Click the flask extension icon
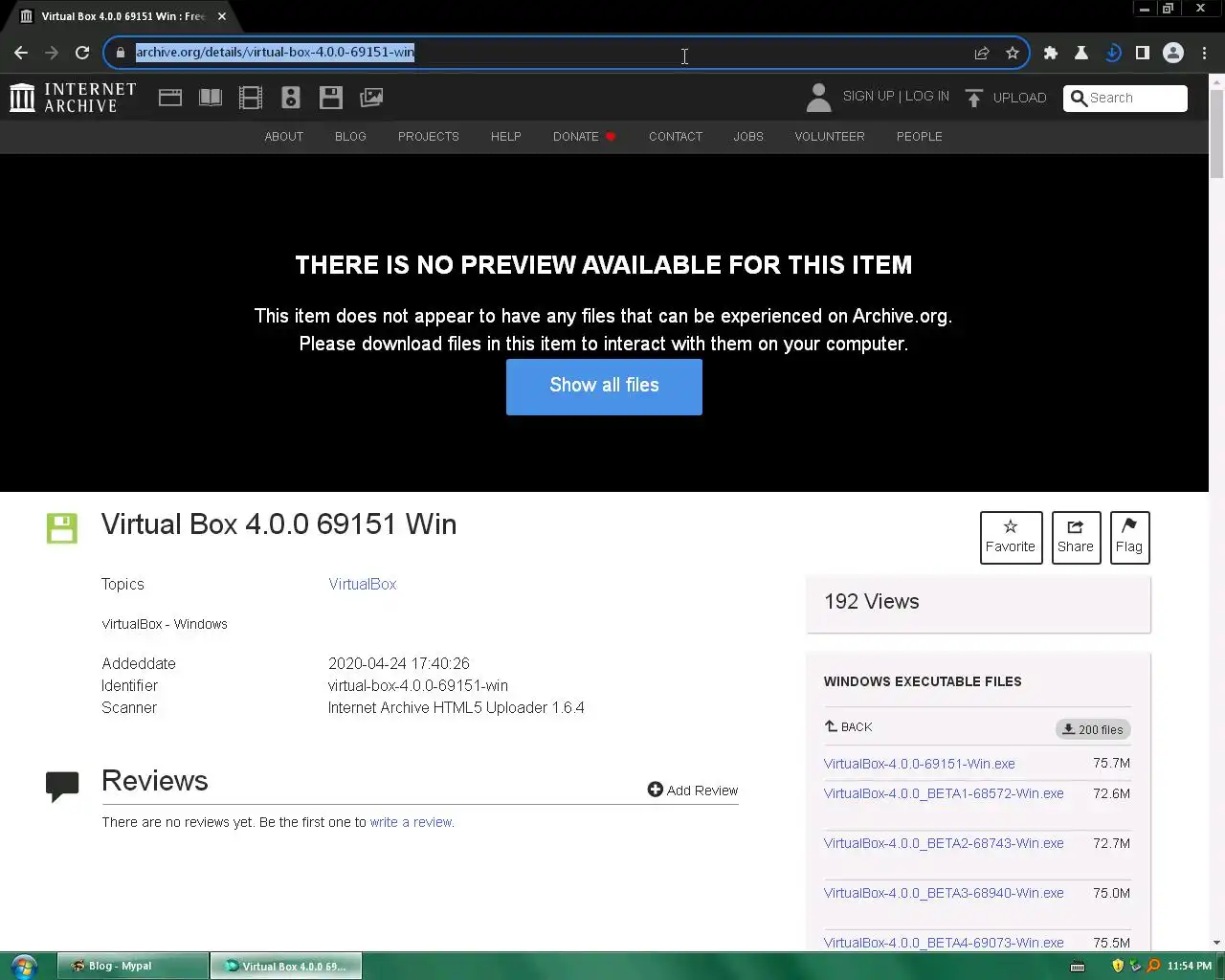This screenshot has width=1225, height=980. pos(1081,53)
